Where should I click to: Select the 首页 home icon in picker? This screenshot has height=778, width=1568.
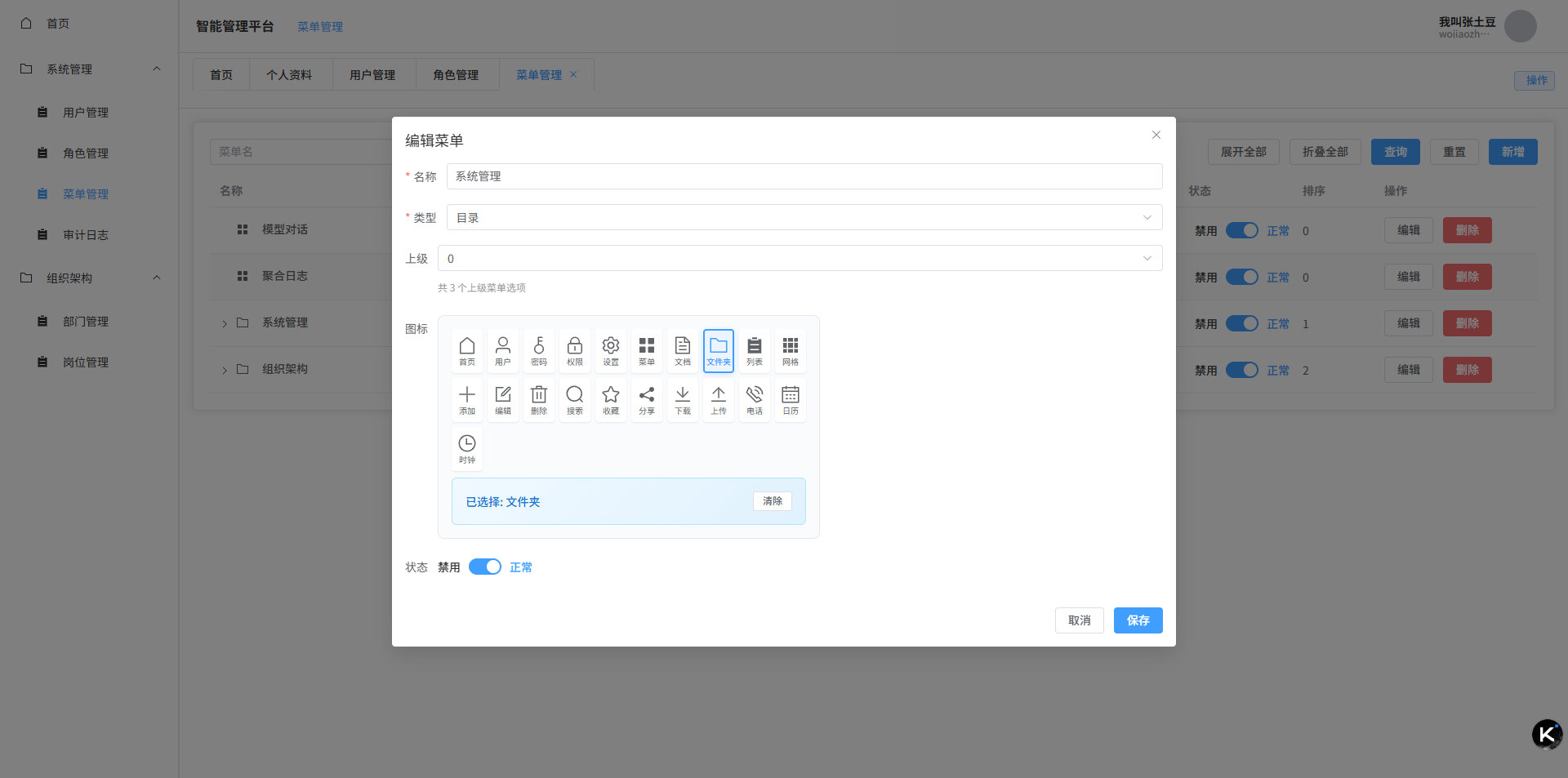[x=467, y=351]
